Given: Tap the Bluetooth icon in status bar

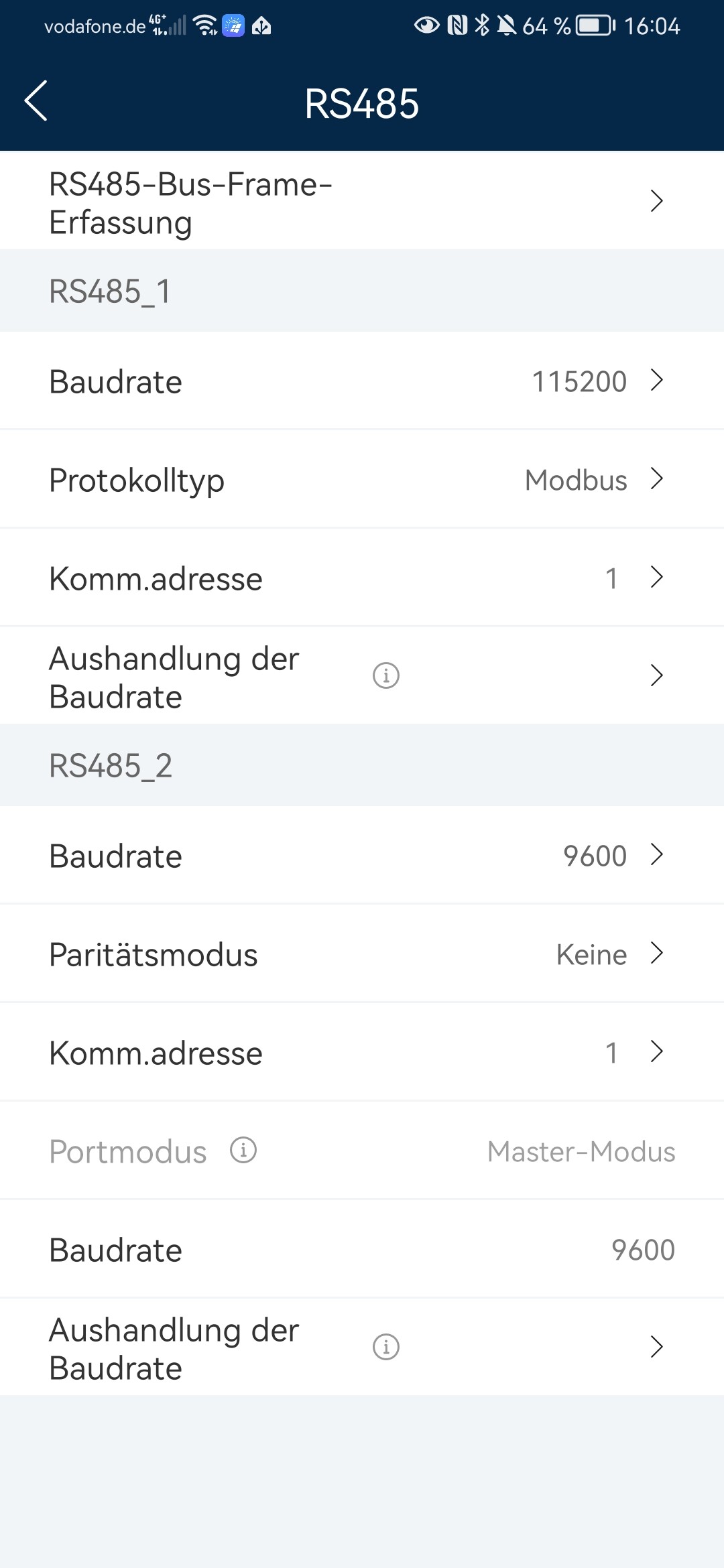Looking at the screenshot, I should tap(482, 26).
